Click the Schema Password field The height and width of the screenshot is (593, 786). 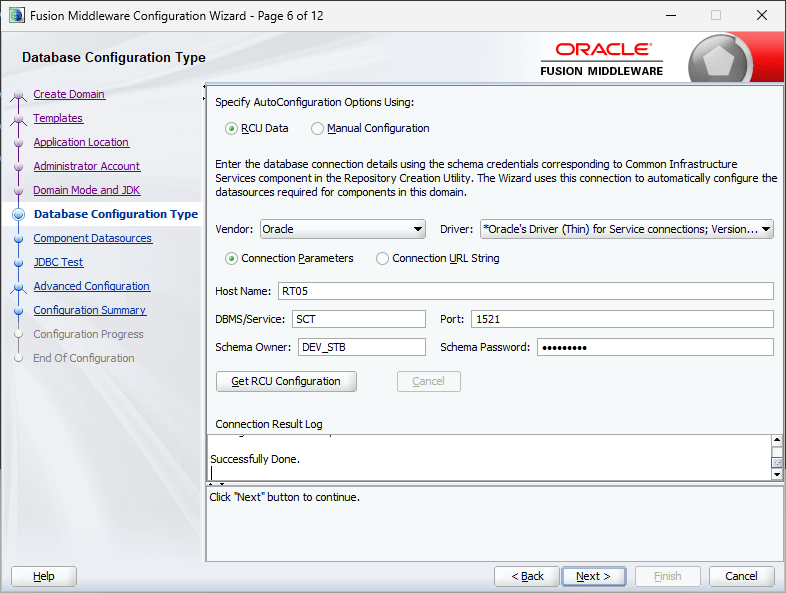655,347
